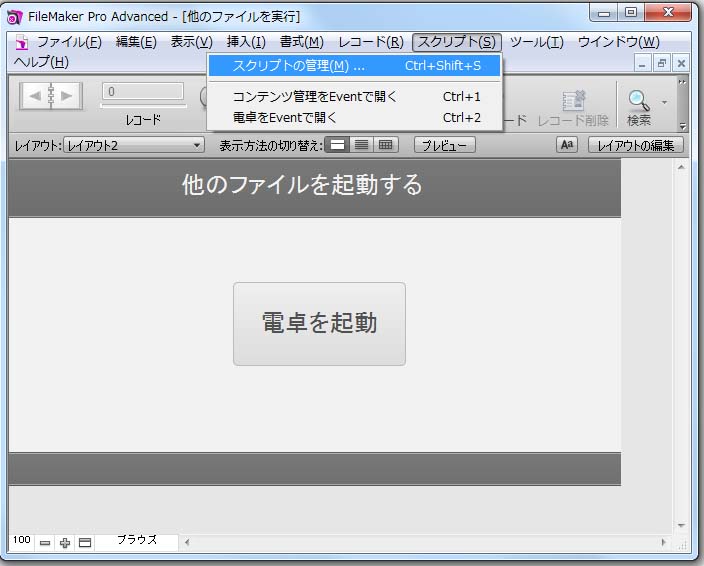This screenshot has height=566, width=704.
Task: Restore the inner document window
Action: (662, 64)
